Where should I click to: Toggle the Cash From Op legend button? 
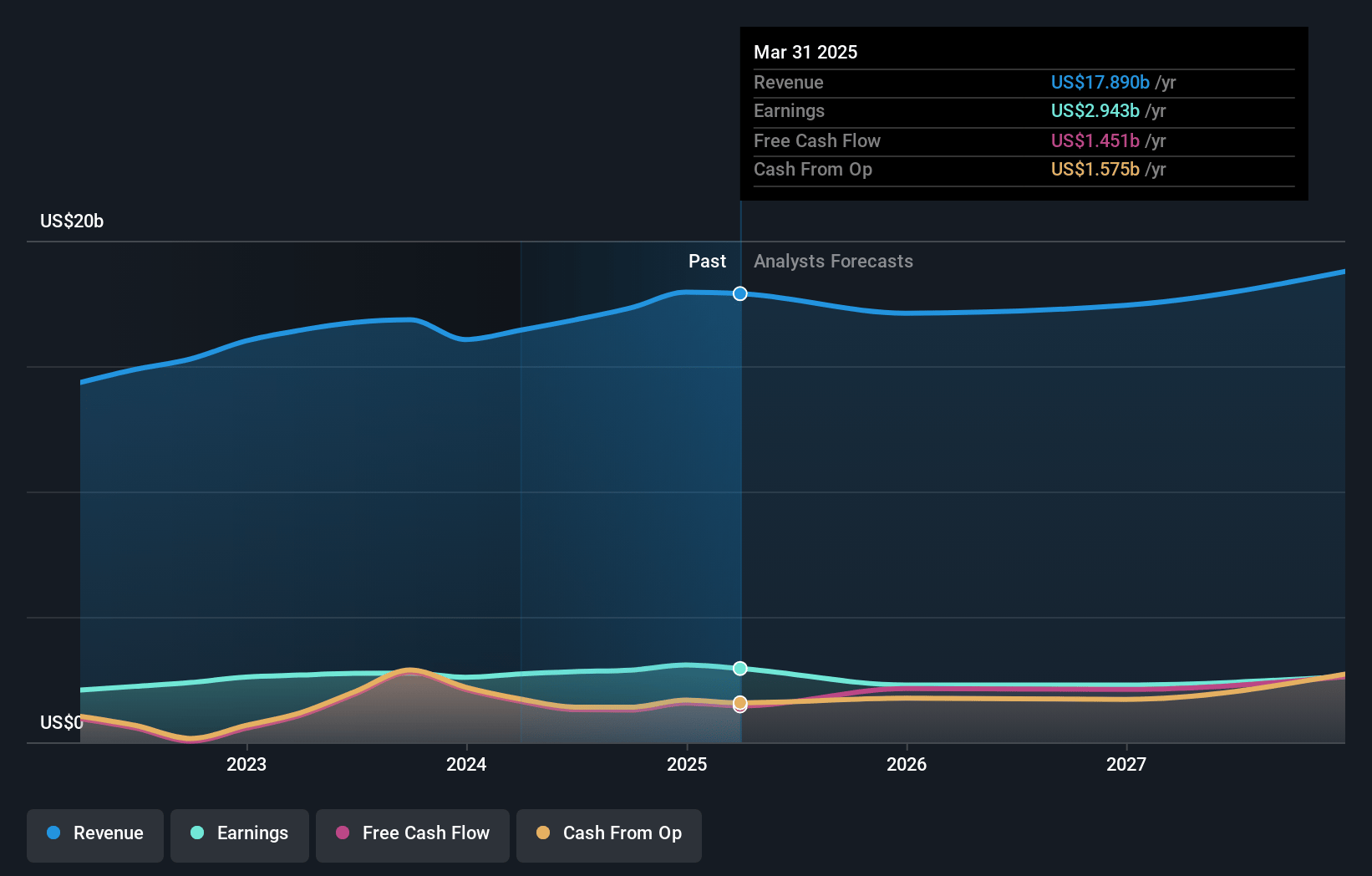click(609, 834)
